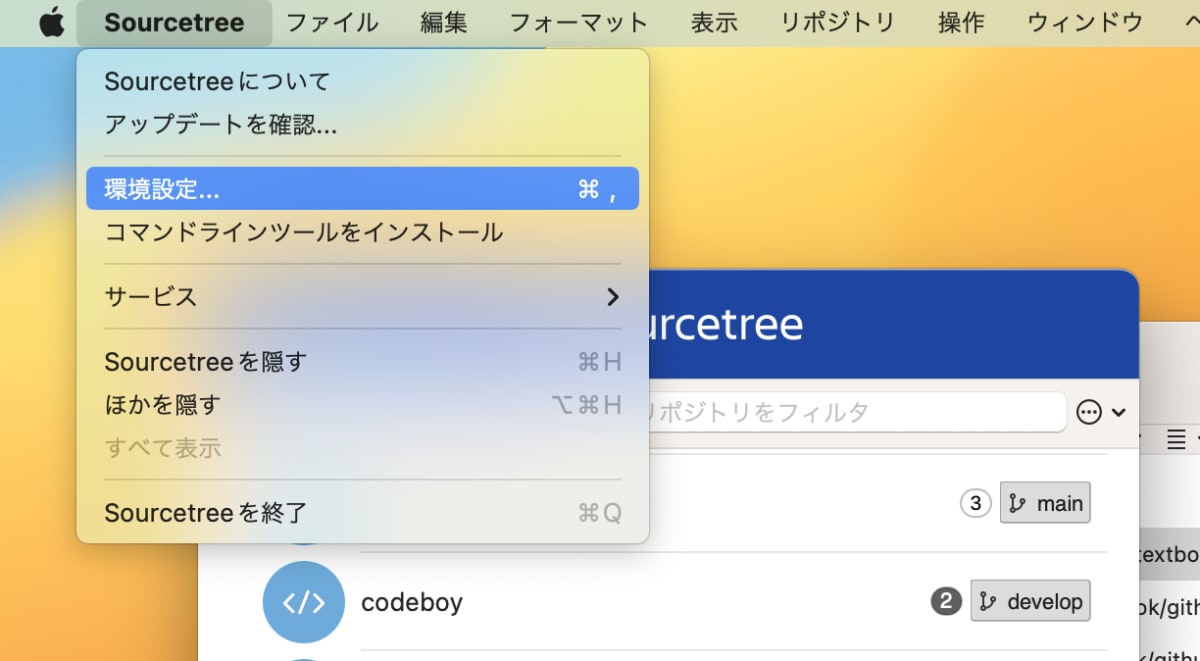Expand the サービス submenu
The height and width of the screenshot is (661, 1200).
362,297
